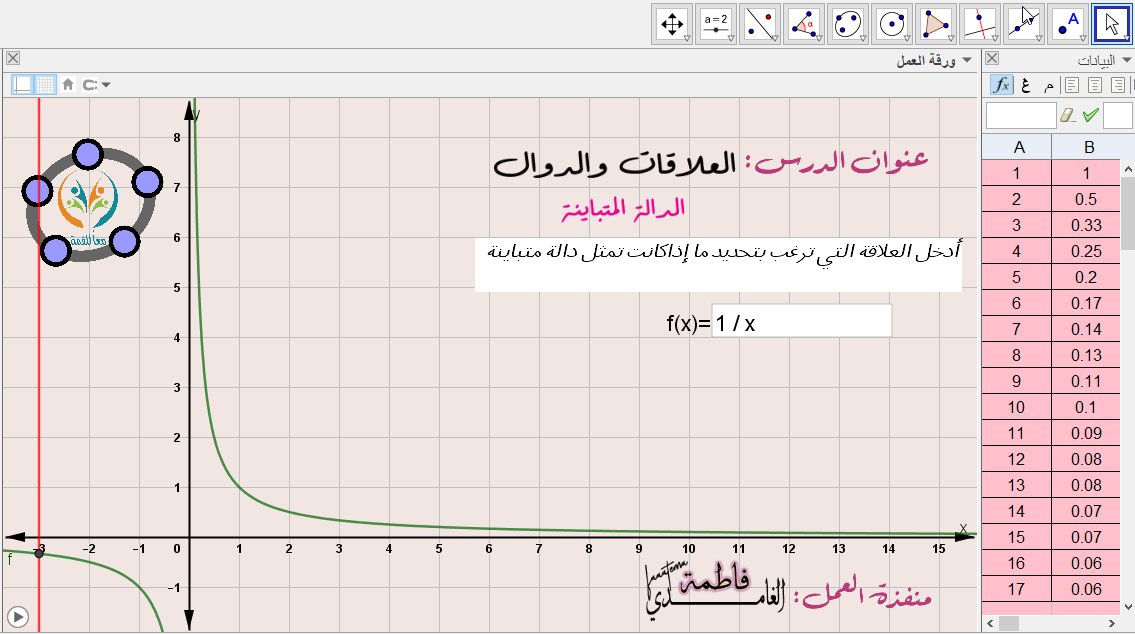Select the Ellipse conic tool
Image resolution: width=1135 pixels, height=634 pixels.
pos(848,25)
